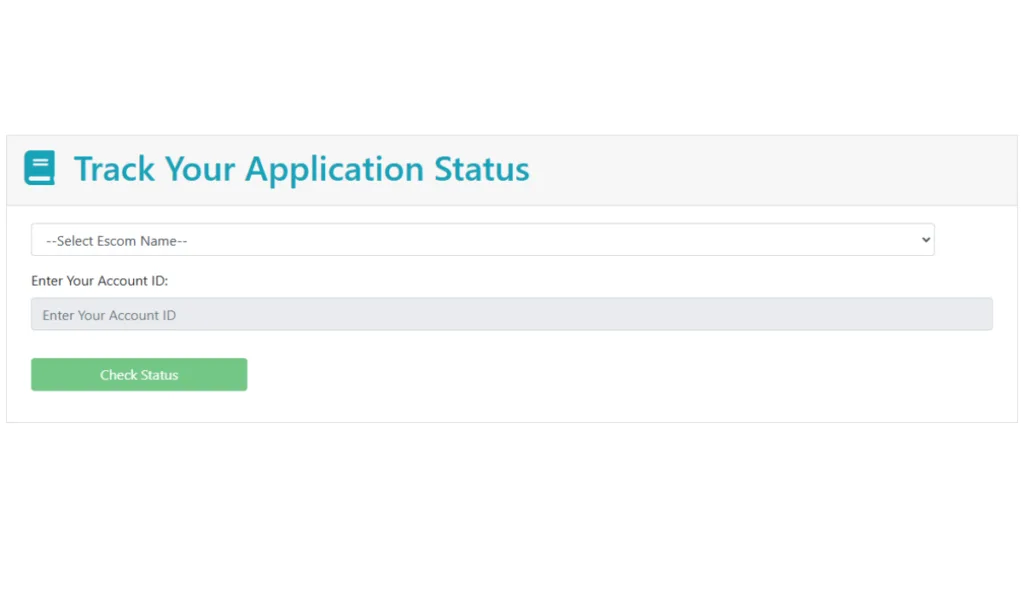Click the Enter Your Account ID: label
The image size is (1024, 597).
tap(99, 281)
